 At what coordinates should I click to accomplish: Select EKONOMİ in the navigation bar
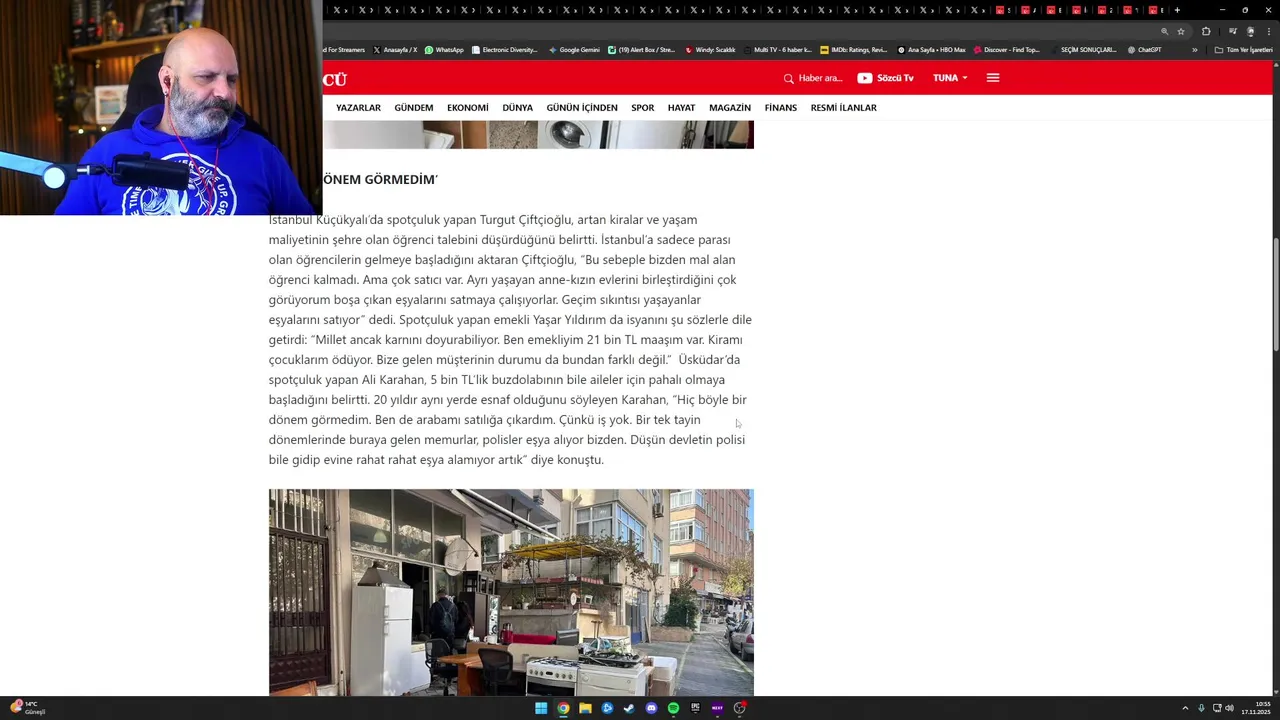point(467,108)
